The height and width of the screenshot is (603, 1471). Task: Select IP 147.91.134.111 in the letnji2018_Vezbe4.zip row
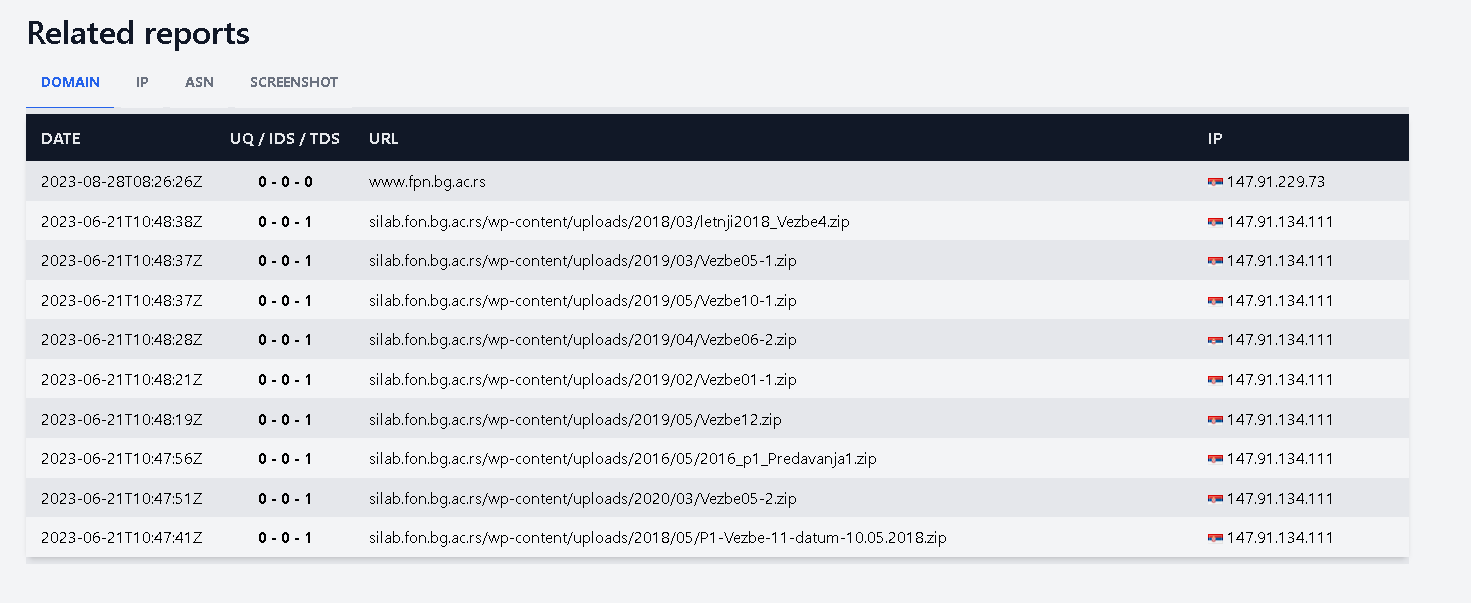[1280, 222]
